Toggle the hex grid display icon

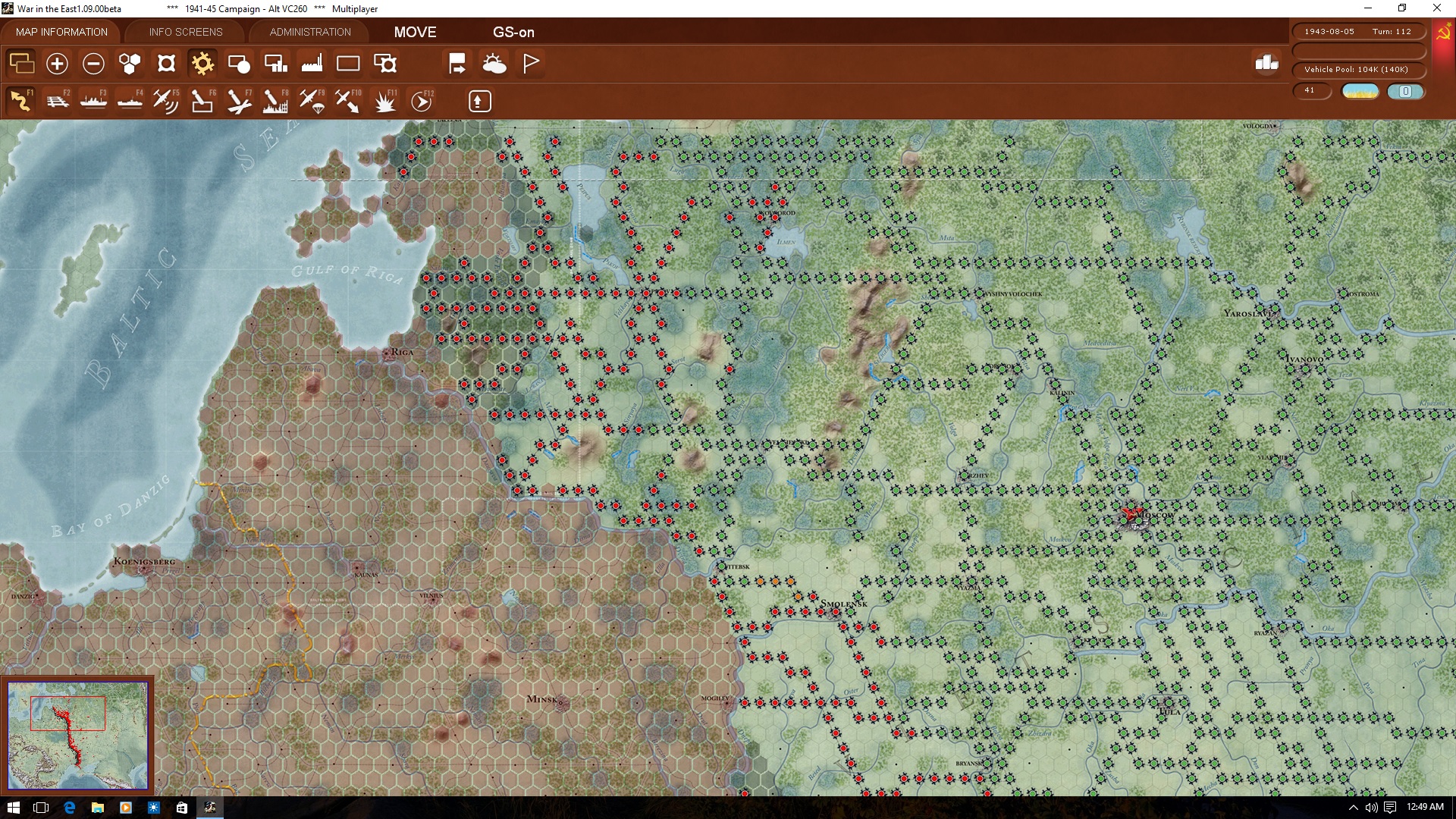point(130,64)
